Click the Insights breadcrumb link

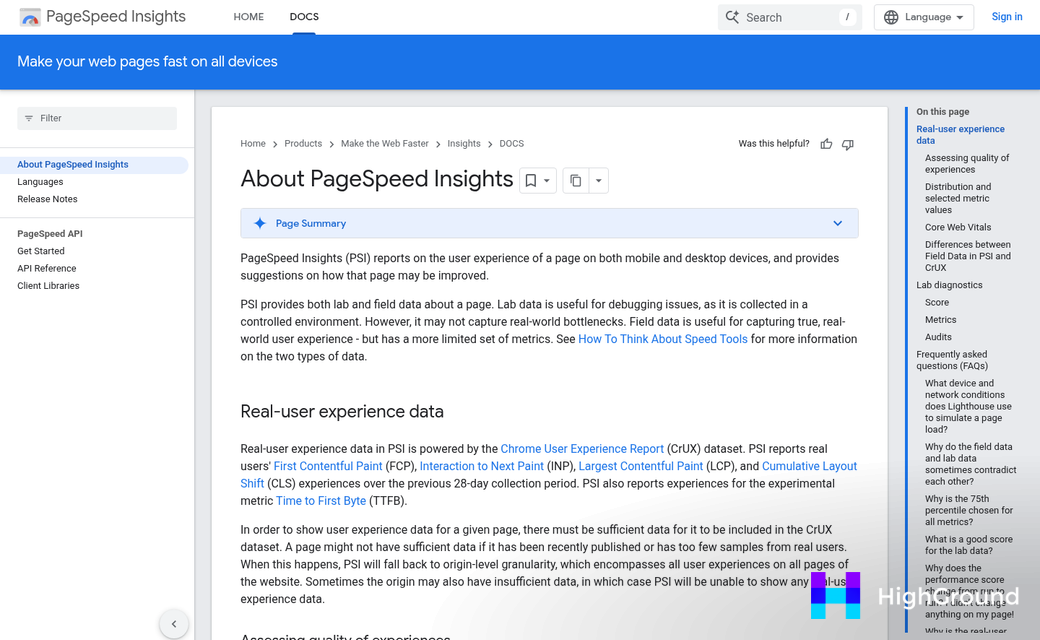coord(463,144)
